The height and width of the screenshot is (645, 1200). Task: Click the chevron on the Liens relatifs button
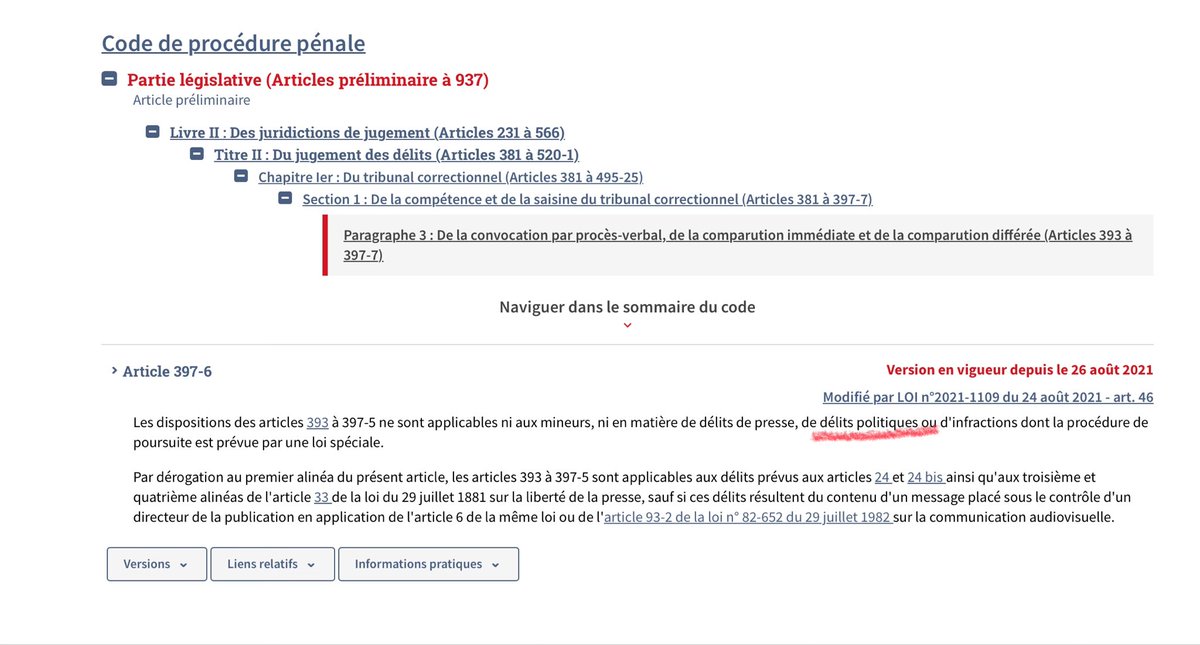(312, 564)
